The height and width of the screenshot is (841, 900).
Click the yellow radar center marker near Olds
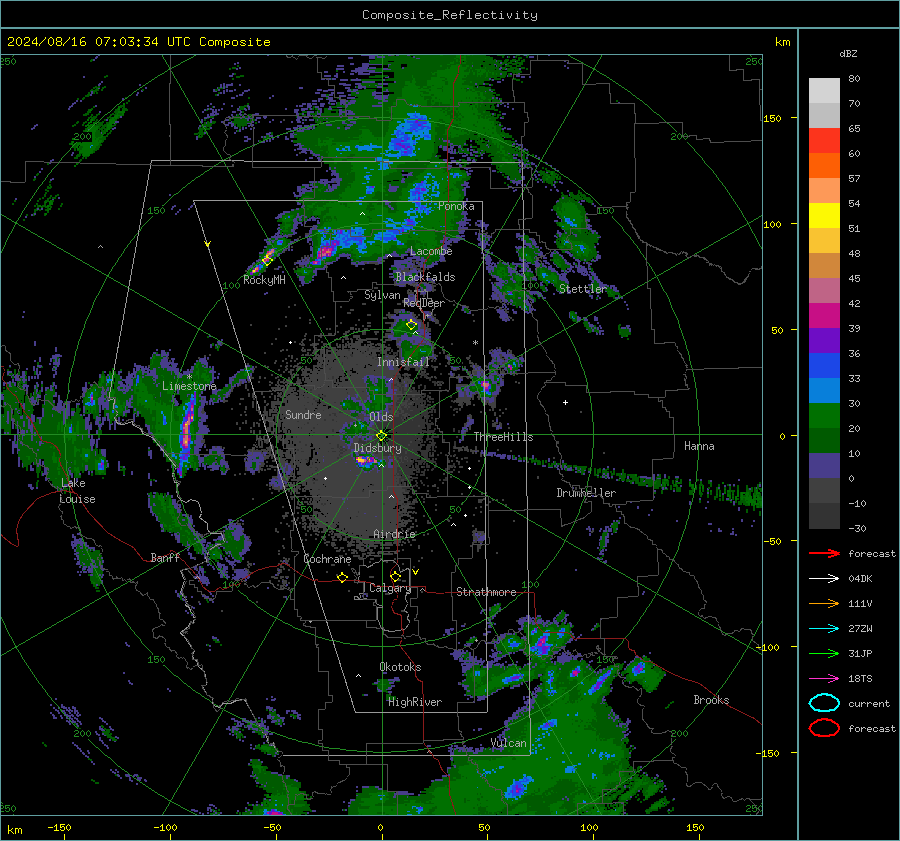381,436
